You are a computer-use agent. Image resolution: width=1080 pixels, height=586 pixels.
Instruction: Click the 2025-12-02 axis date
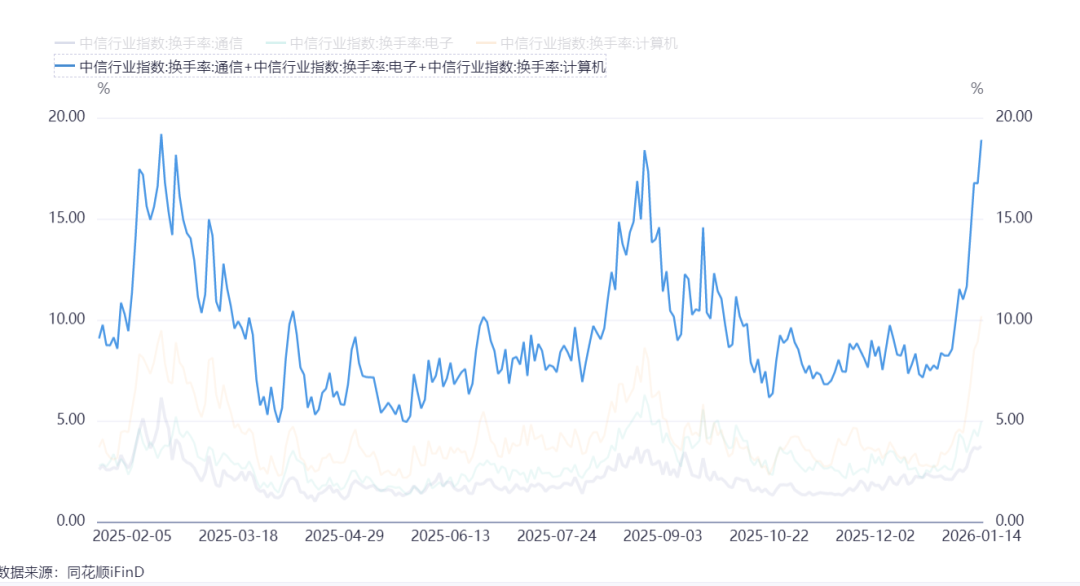tap(875, 536)
